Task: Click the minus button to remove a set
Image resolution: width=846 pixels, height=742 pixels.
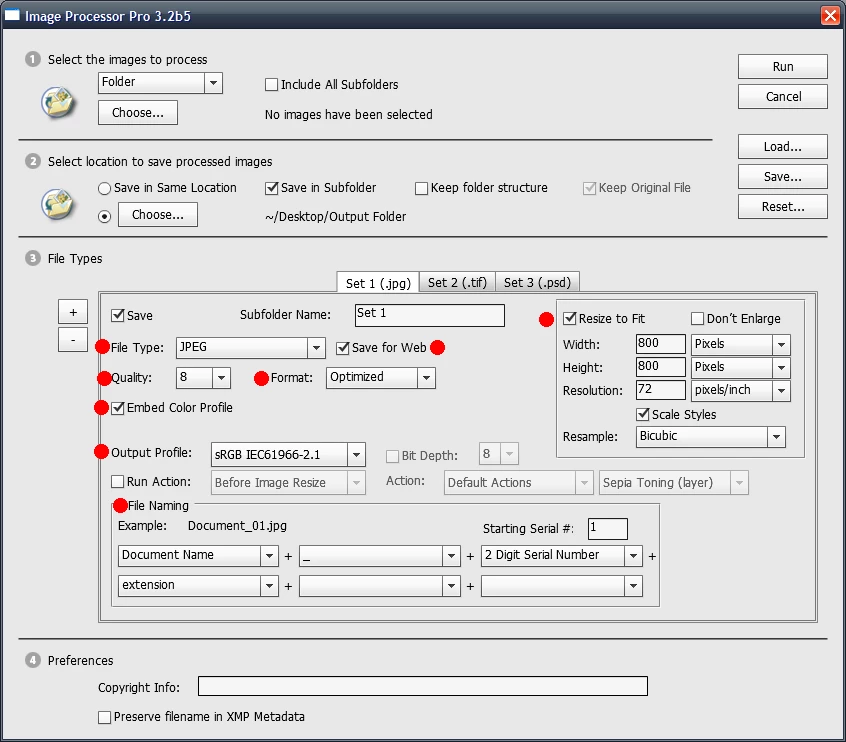Action: point(73,339)
